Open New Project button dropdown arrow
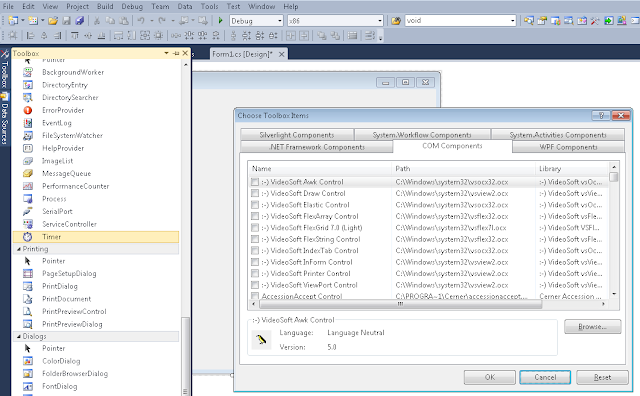 [x=23, y=20]
